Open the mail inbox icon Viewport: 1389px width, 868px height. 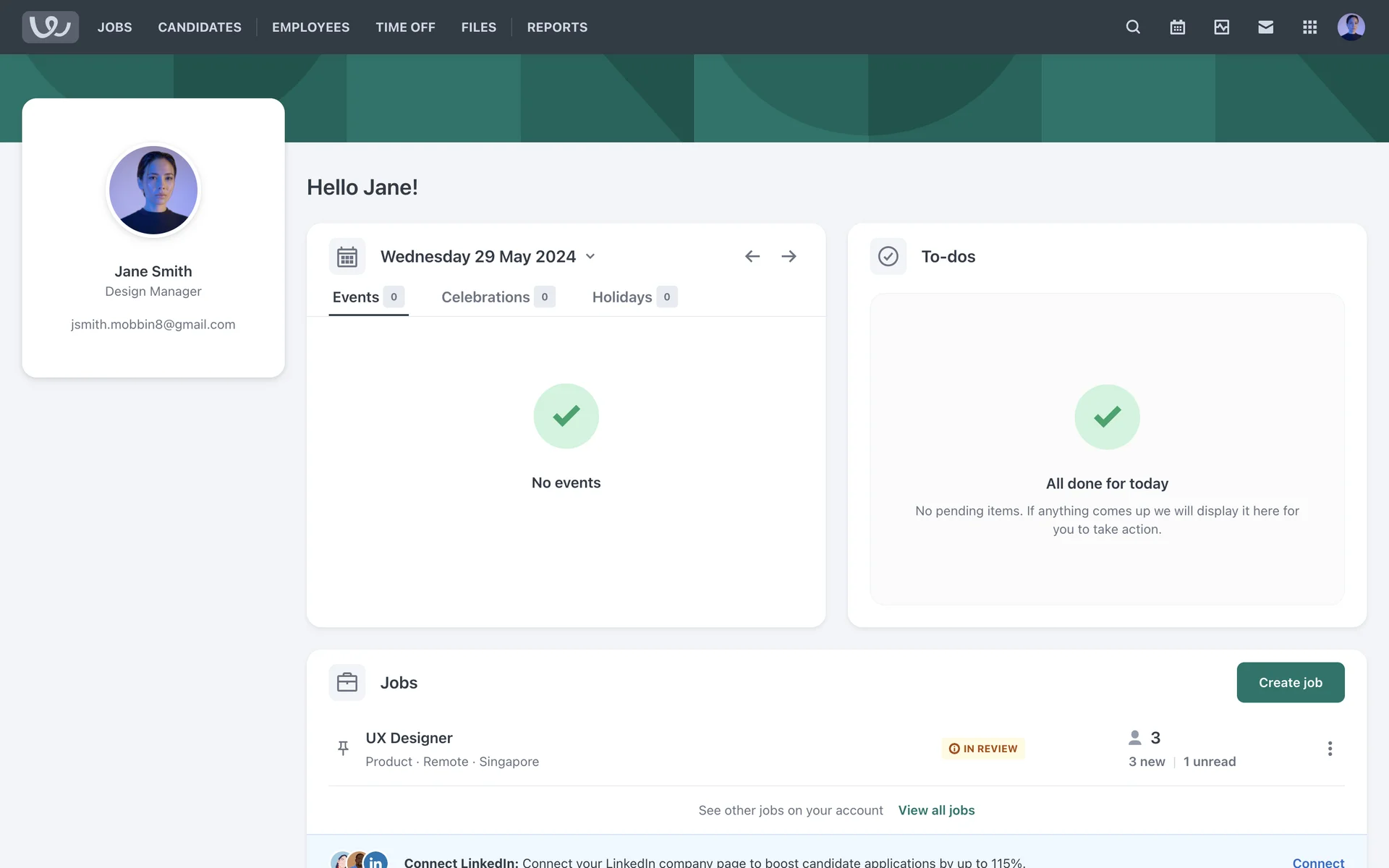1265,27
